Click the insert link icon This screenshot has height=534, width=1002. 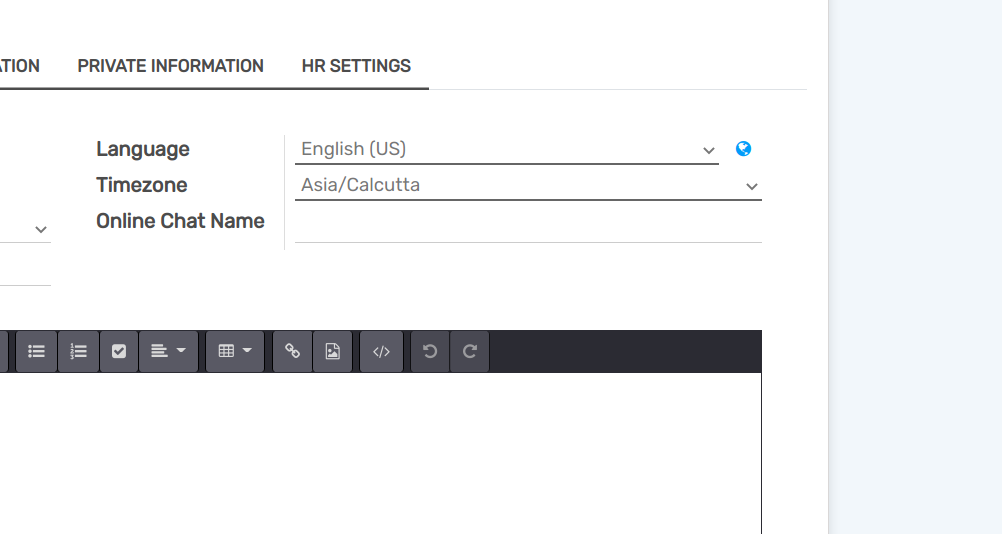[292, 351]
